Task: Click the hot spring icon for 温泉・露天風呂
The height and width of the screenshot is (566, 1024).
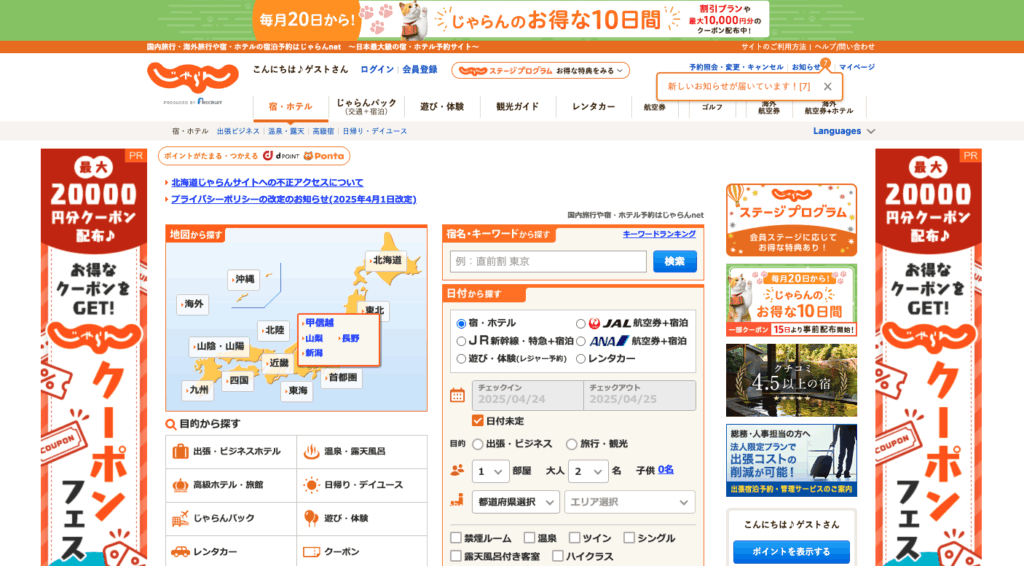Action: click(x=312, y=451)
